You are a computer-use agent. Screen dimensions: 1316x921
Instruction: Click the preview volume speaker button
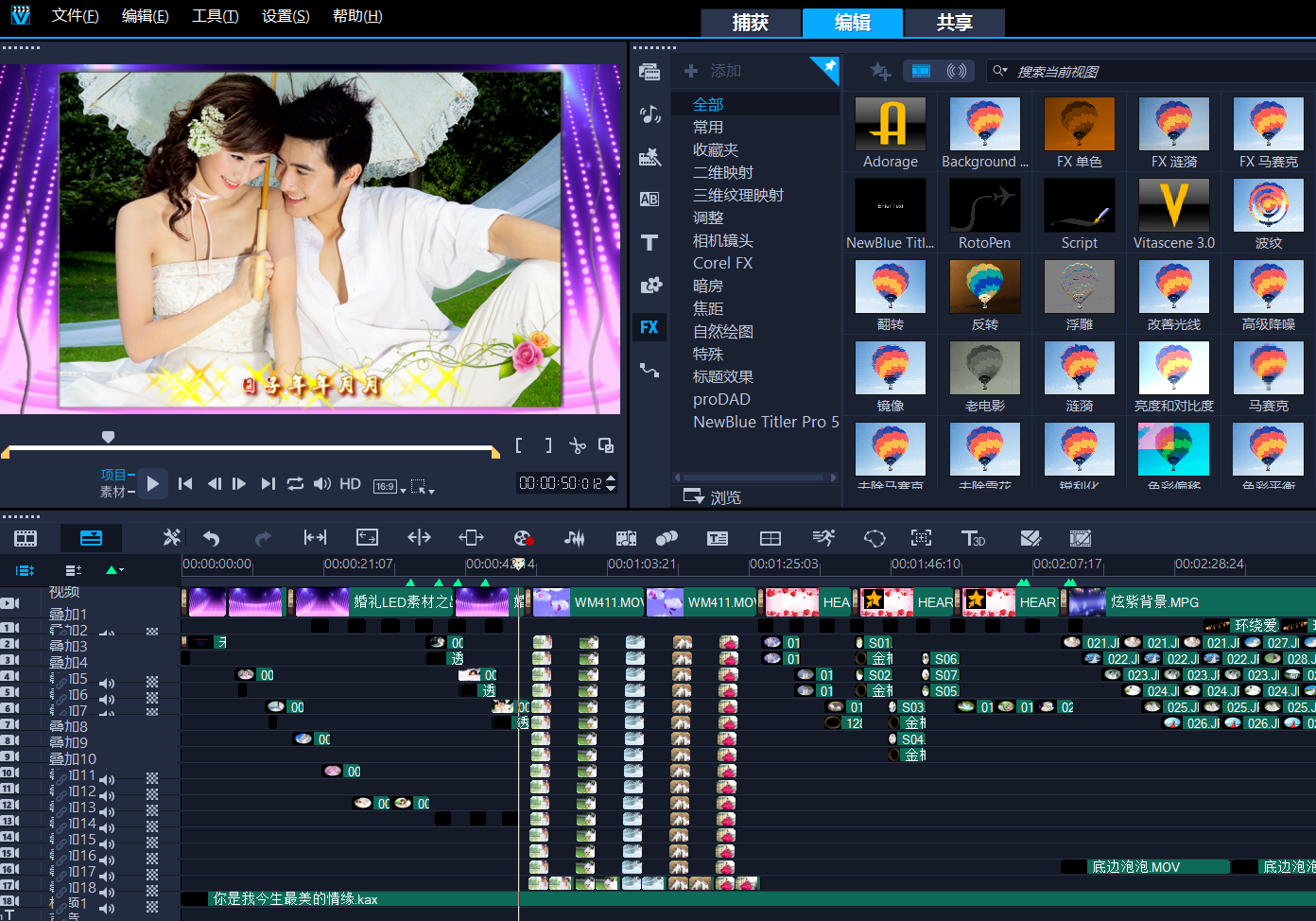click(322, 483)
